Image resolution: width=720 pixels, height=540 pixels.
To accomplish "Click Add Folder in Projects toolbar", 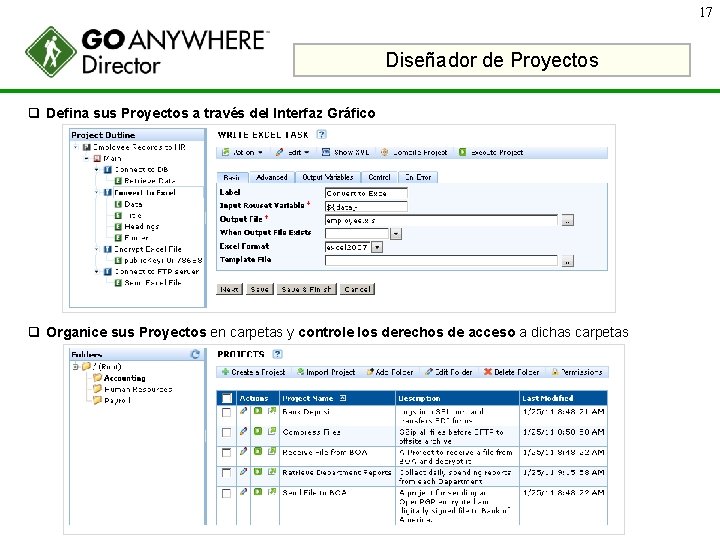I will click(390, 372).
